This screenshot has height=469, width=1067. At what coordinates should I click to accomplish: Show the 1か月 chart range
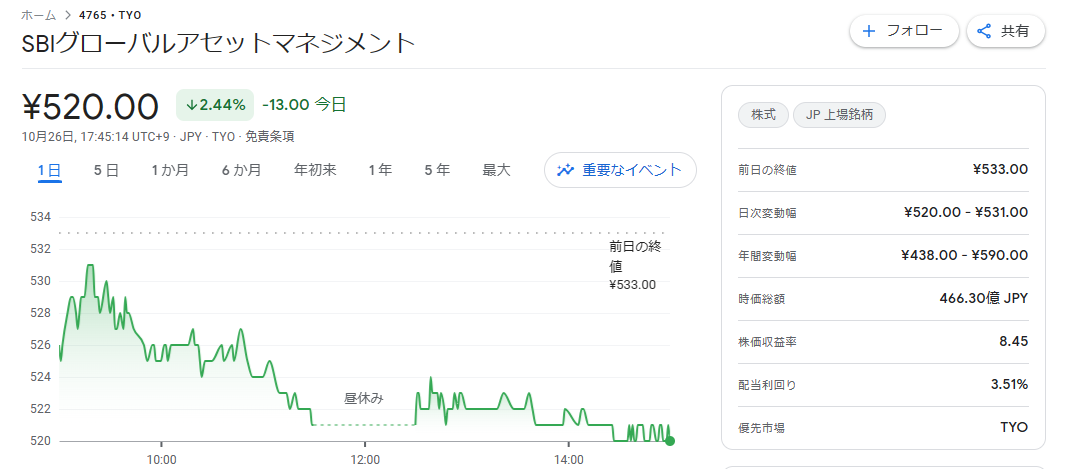click(x=170, y=170)
